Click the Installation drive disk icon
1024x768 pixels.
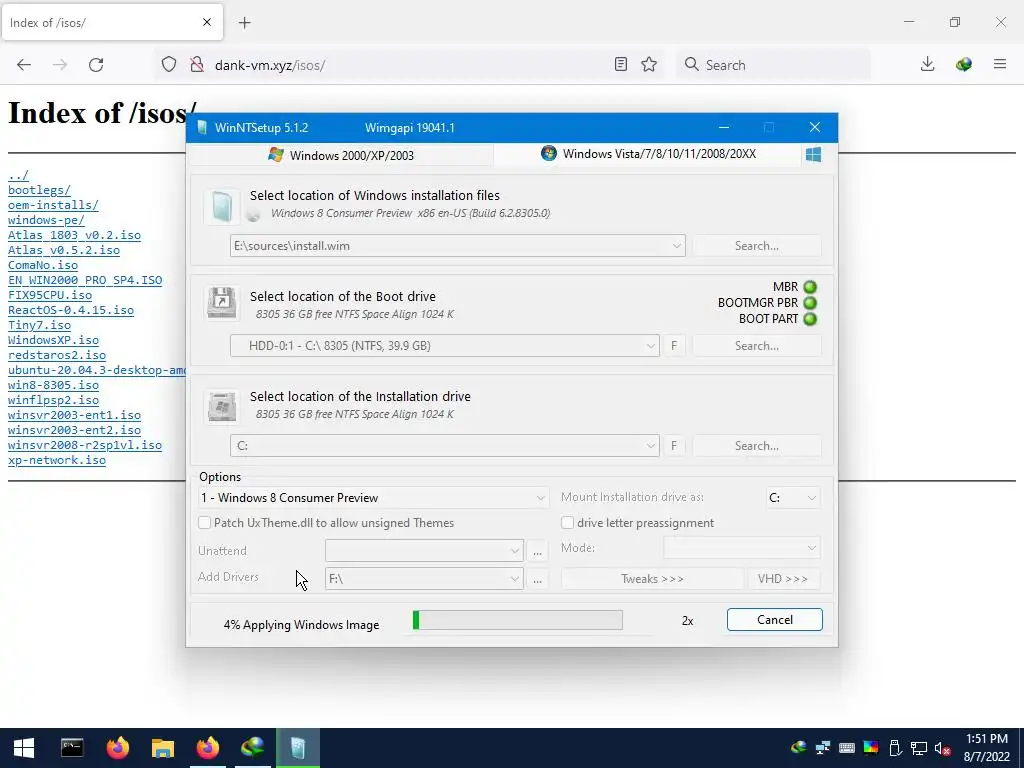pyautogui.click(x=221, y=406)
